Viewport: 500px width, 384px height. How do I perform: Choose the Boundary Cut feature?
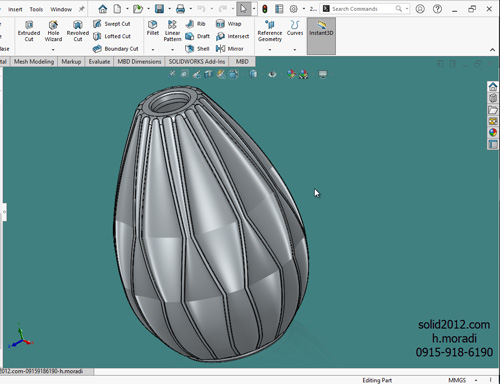click(x=115, y=49)
